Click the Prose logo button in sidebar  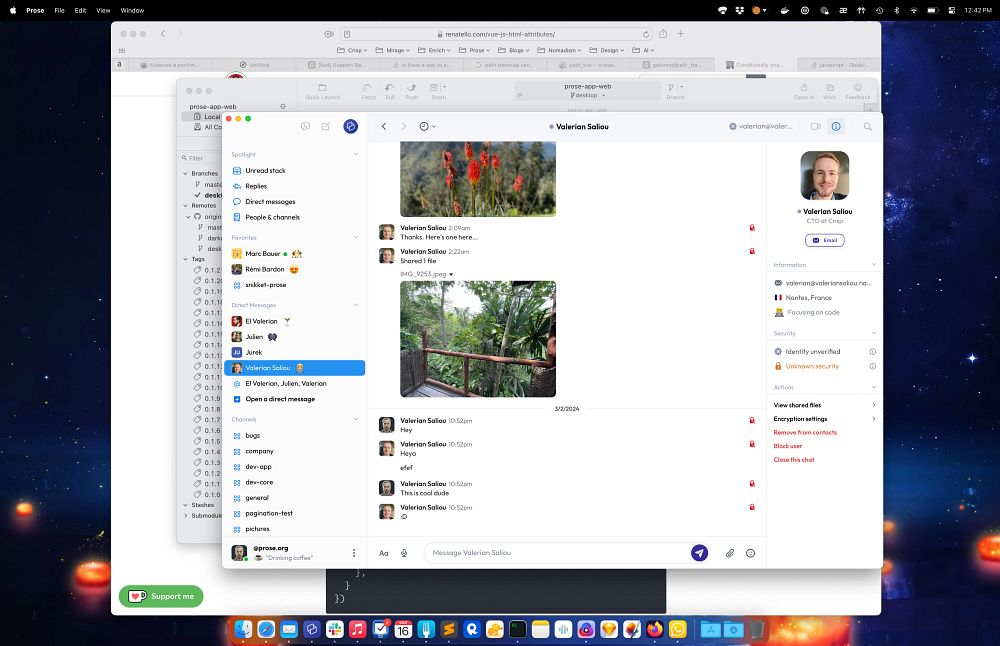pos(350,126)
